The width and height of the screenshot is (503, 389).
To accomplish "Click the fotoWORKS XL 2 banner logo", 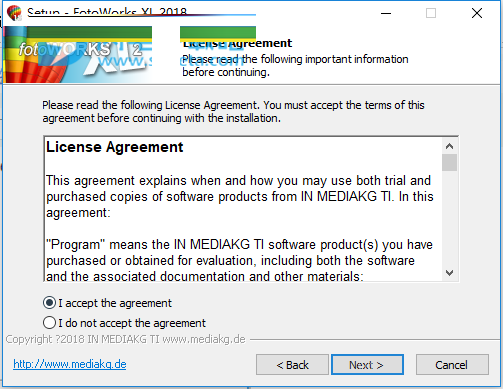I will [77, 55].
